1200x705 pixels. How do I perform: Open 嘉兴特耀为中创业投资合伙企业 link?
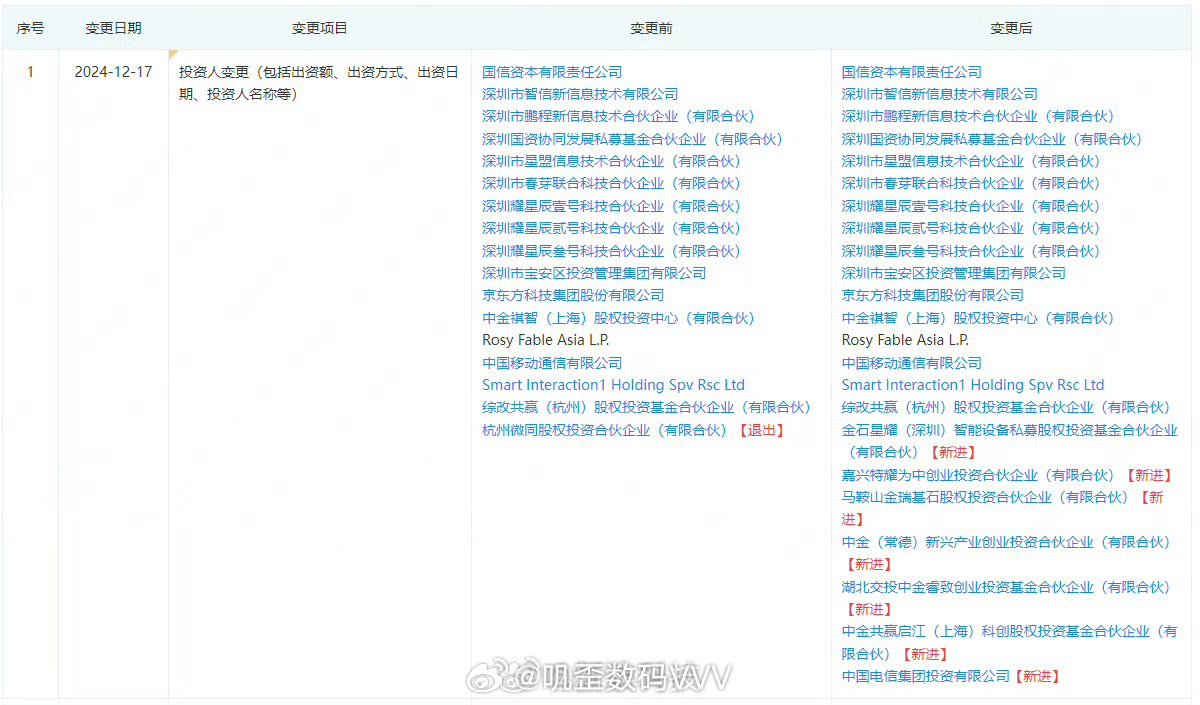[978, 475]
